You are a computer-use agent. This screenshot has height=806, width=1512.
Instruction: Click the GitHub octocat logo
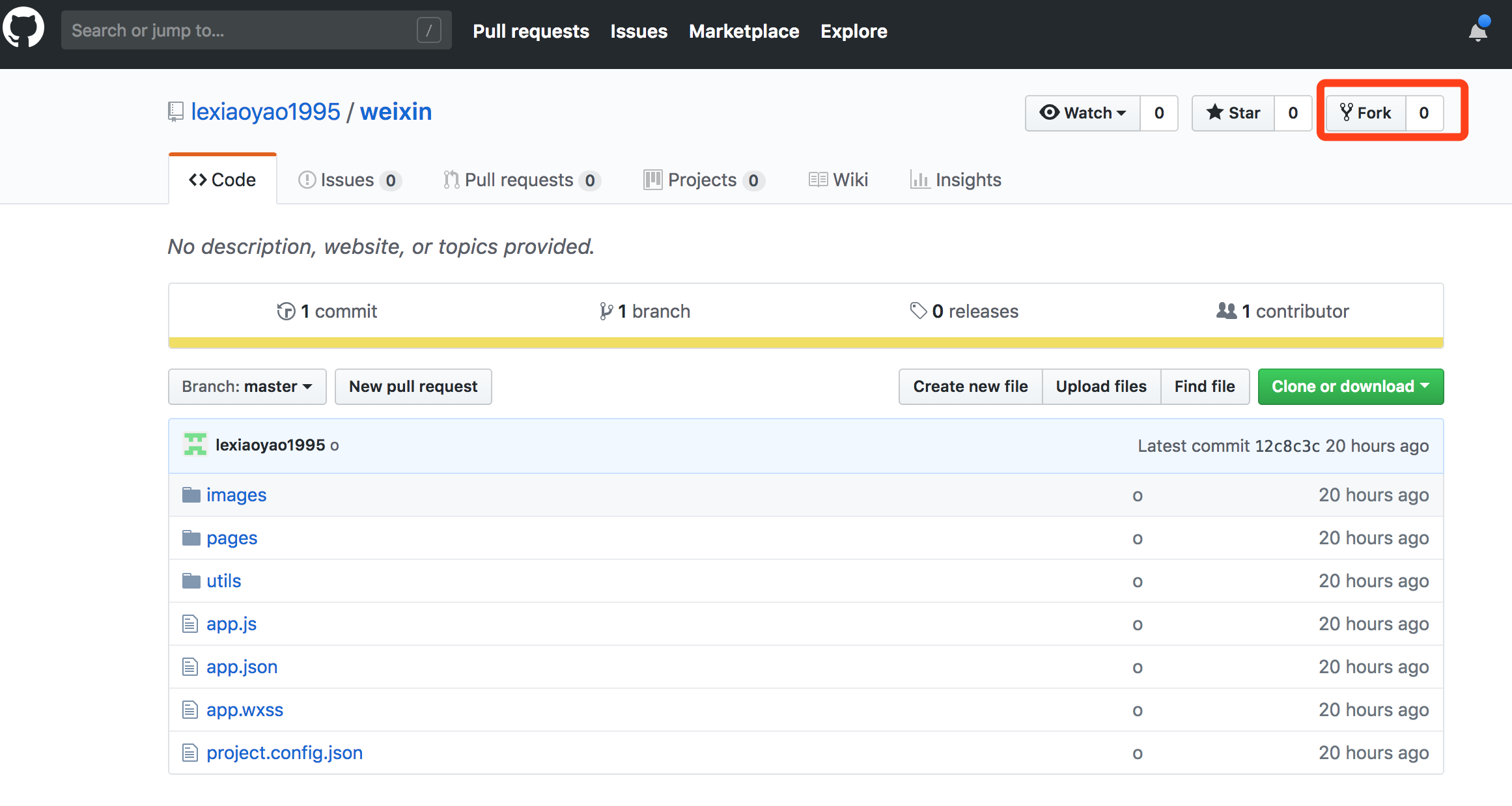23,27
